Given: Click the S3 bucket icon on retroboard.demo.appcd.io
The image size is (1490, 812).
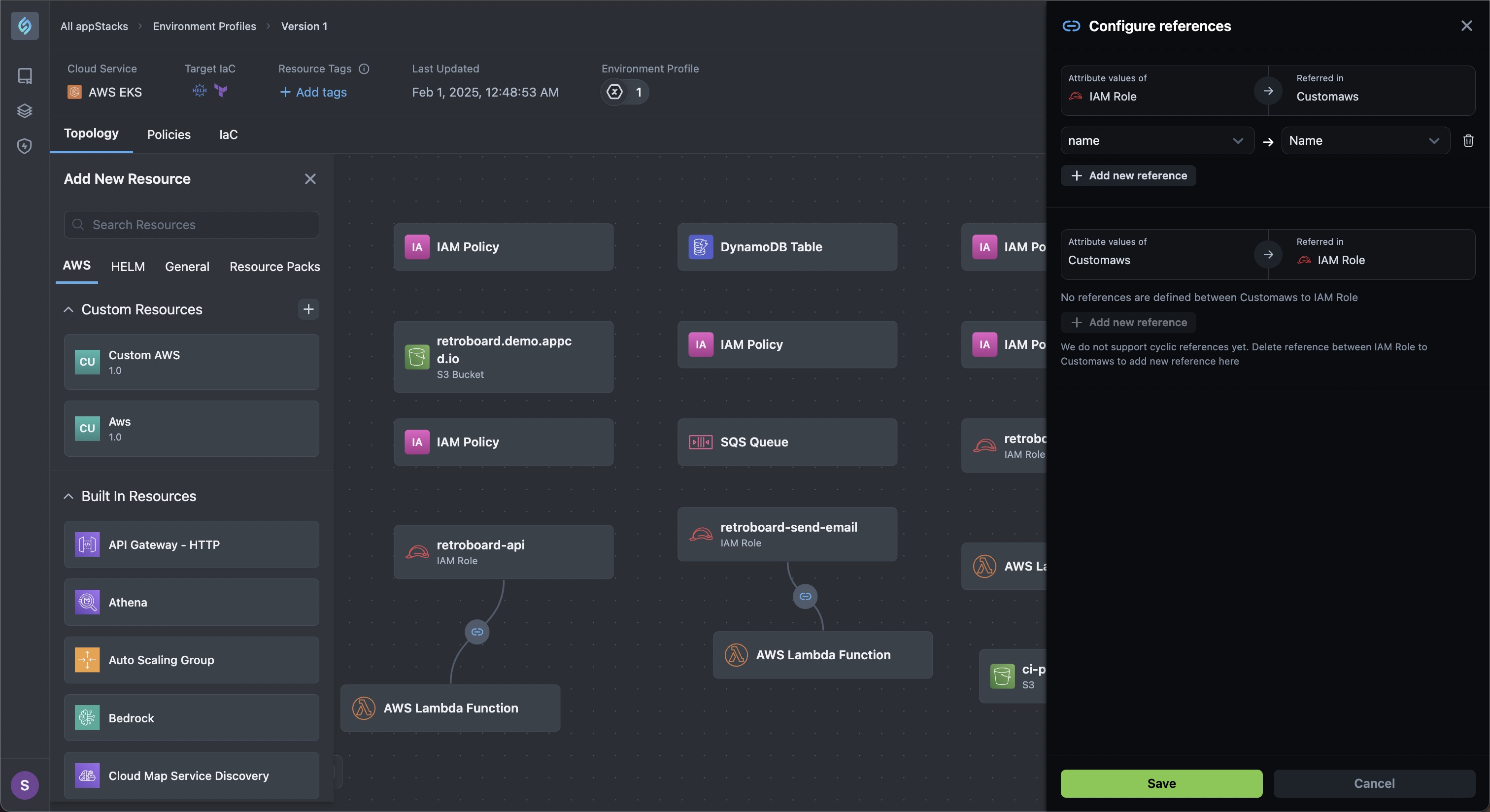Looking at the screenshot, I should pos(416,357).
